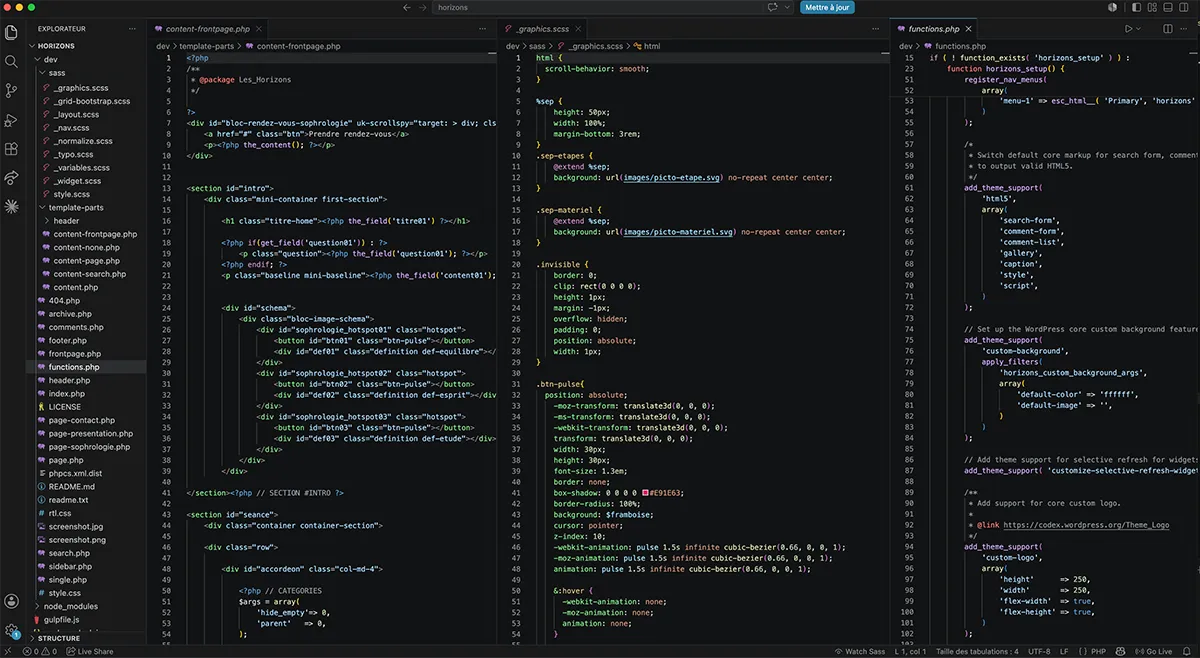Run the file with the play icon
1200x658 pixels.
(1129, 29)
